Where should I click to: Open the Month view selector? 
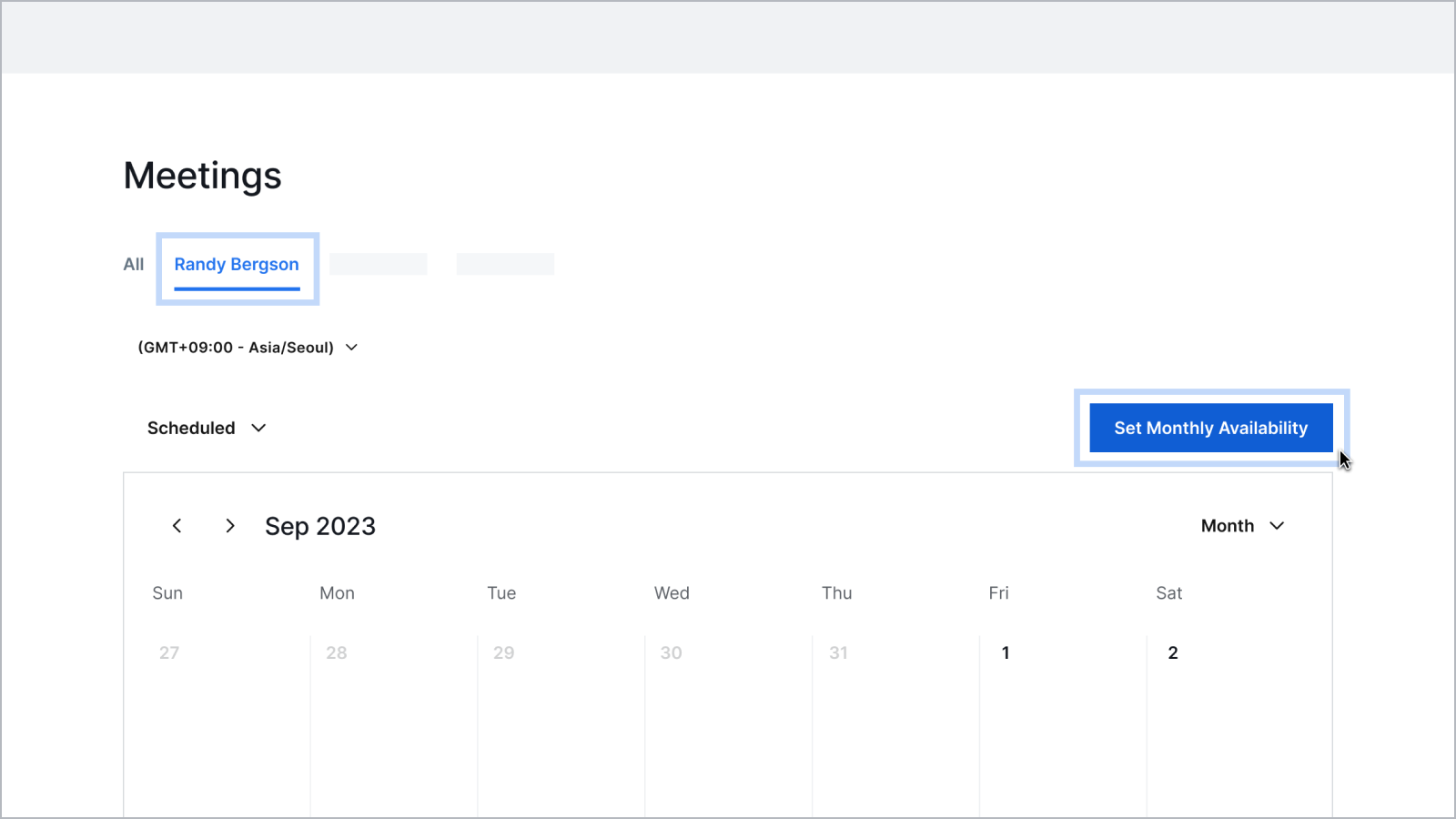[x=1242, y=526]
